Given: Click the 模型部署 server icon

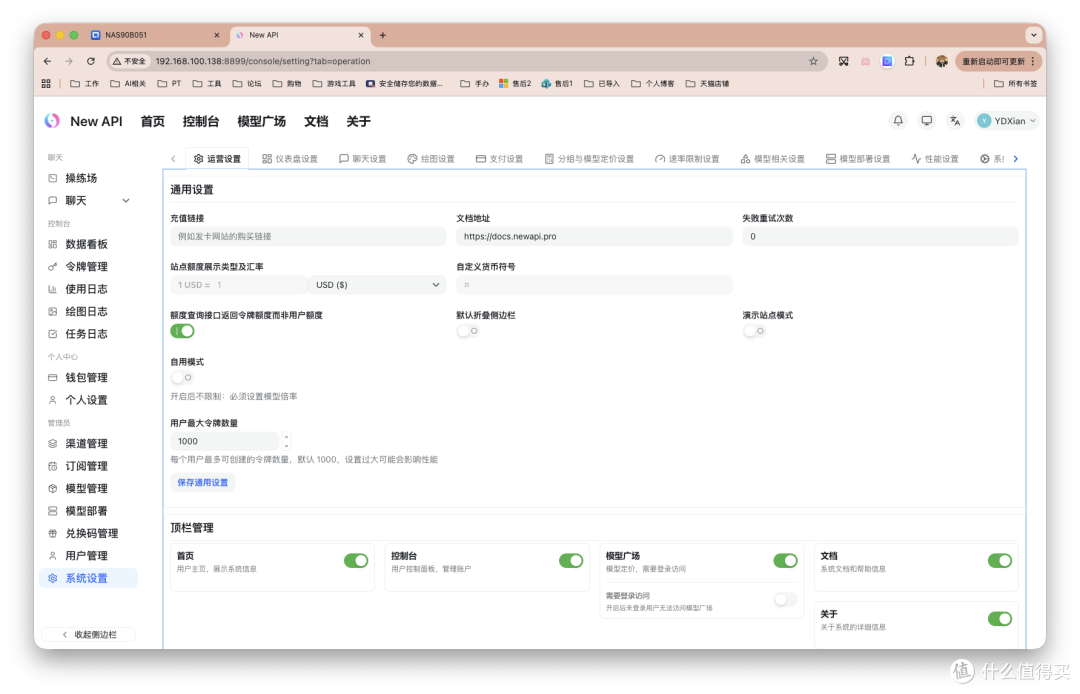Looking at the screenshot, I should pos(52,511).
